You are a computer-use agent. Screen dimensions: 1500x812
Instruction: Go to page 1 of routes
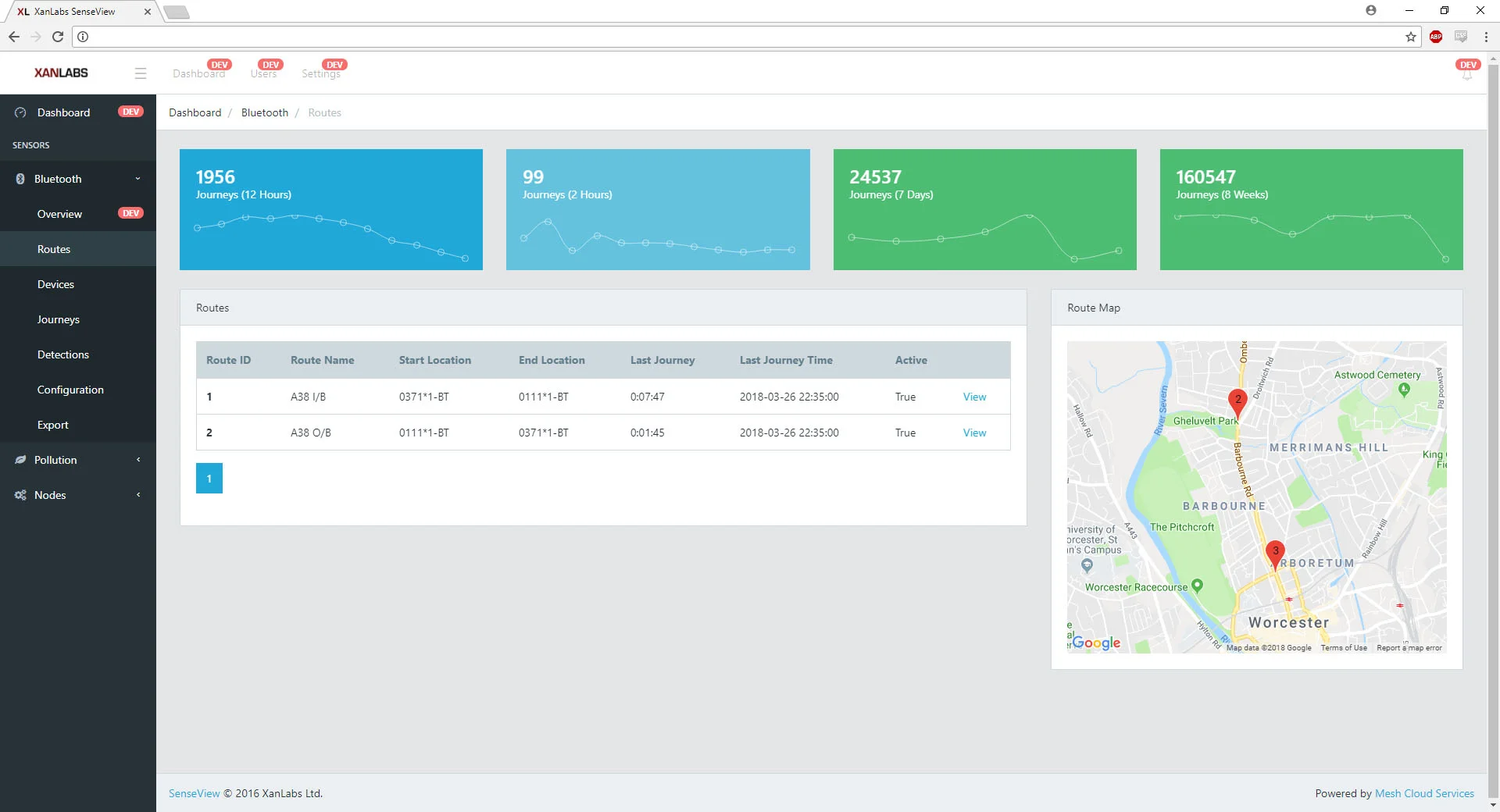point(209,479)
